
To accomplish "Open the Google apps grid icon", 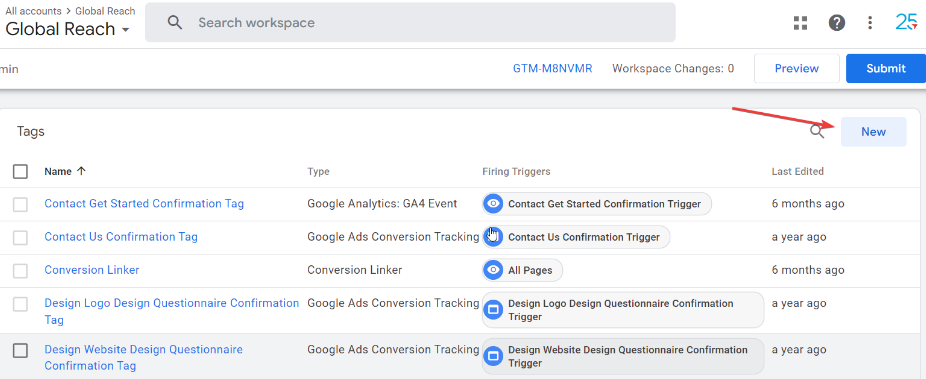I will (800, 22).
